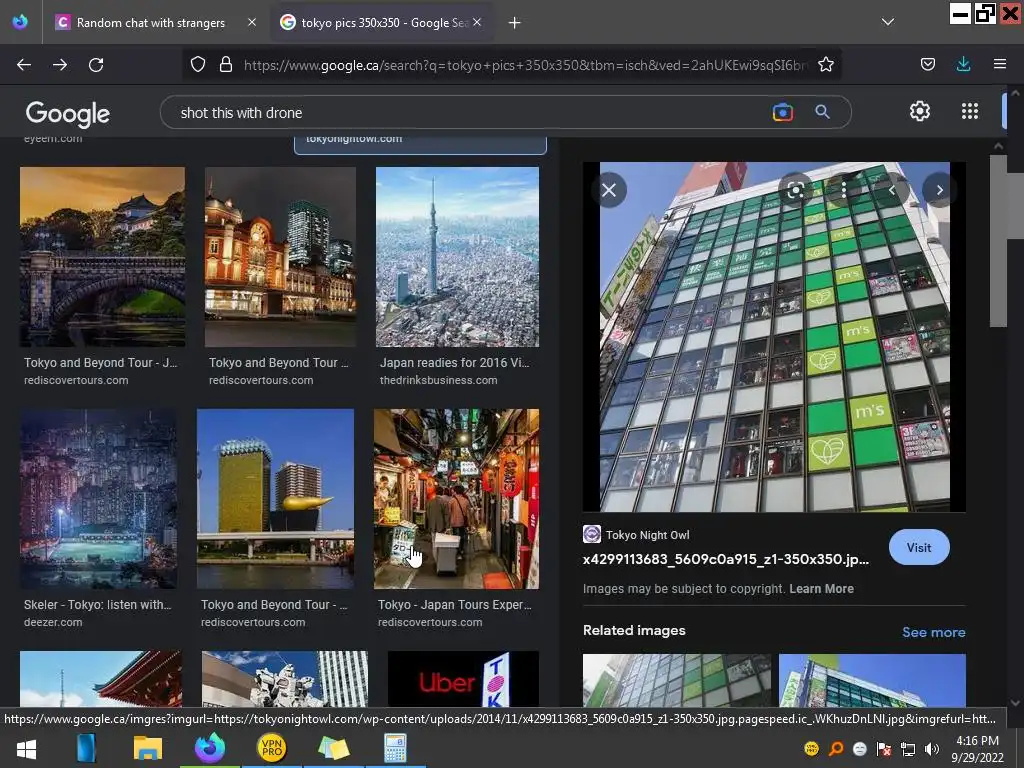1024x768 pixels.
Task: Open tracking protection shield icon in address bar
Action: tap(198, 65)
